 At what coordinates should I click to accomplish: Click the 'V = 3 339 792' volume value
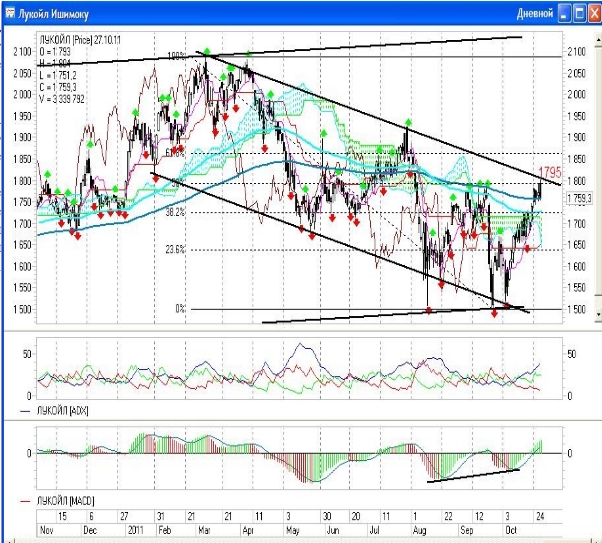[62, 99]
